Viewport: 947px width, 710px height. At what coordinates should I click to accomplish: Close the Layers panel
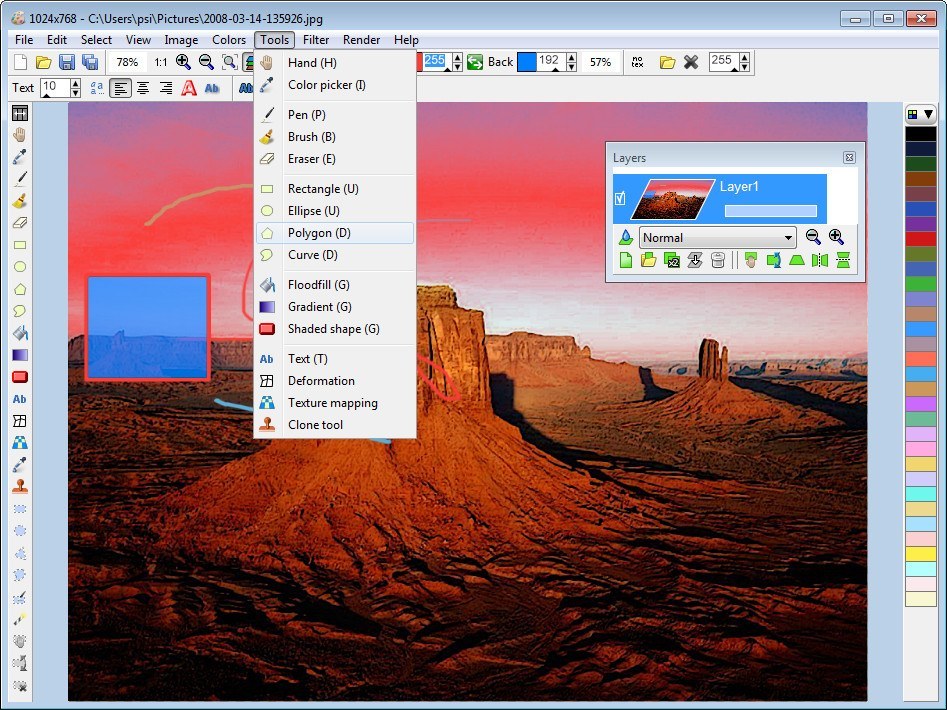tap(849, 158)
